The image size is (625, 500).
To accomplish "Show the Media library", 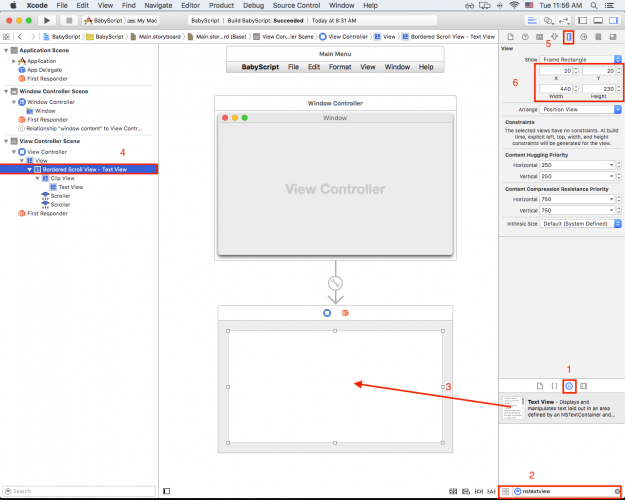I will coord(584,386).
